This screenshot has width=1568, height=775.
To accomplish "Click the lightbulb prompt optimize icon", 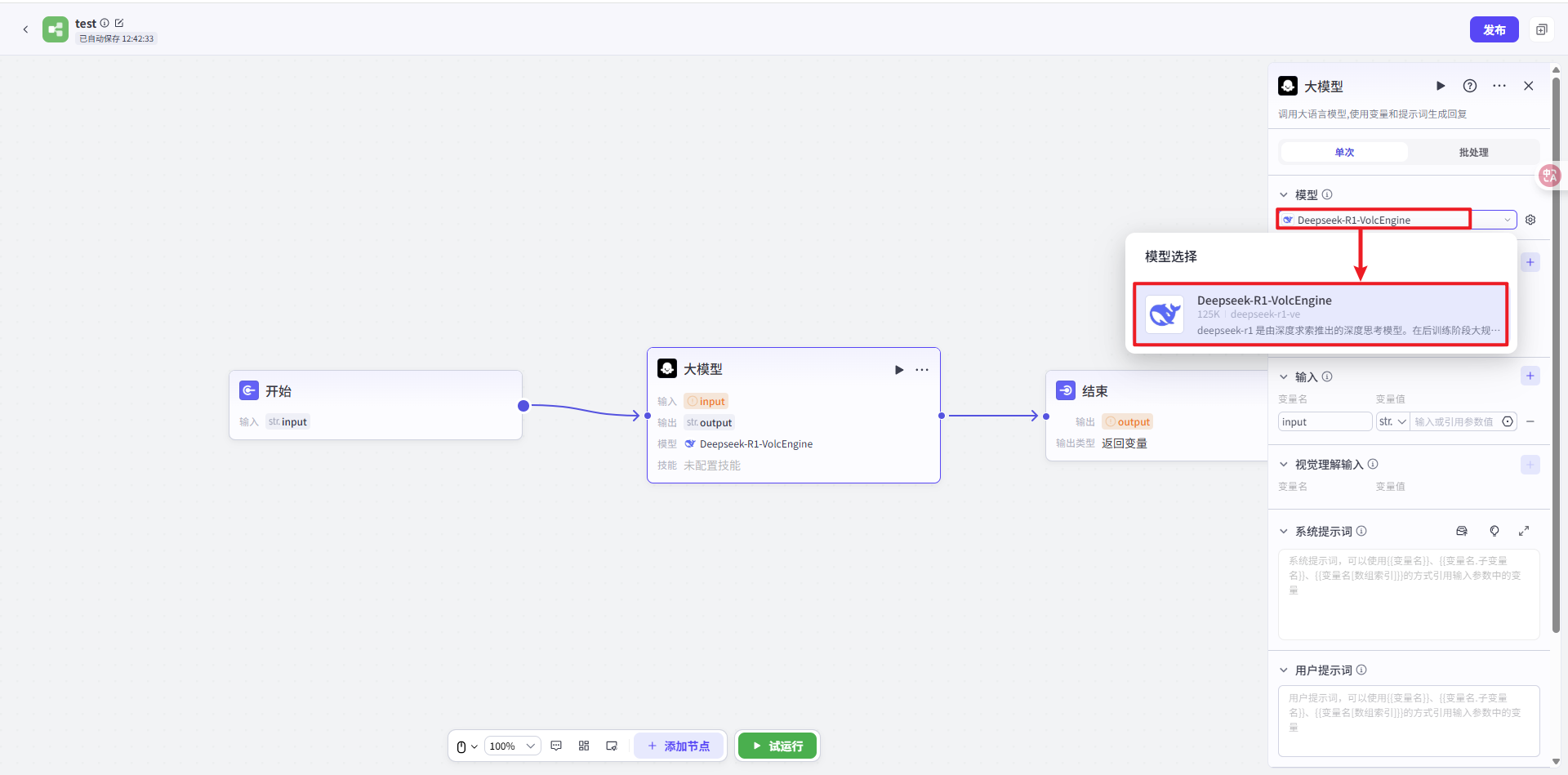I will coord(1494,531).
